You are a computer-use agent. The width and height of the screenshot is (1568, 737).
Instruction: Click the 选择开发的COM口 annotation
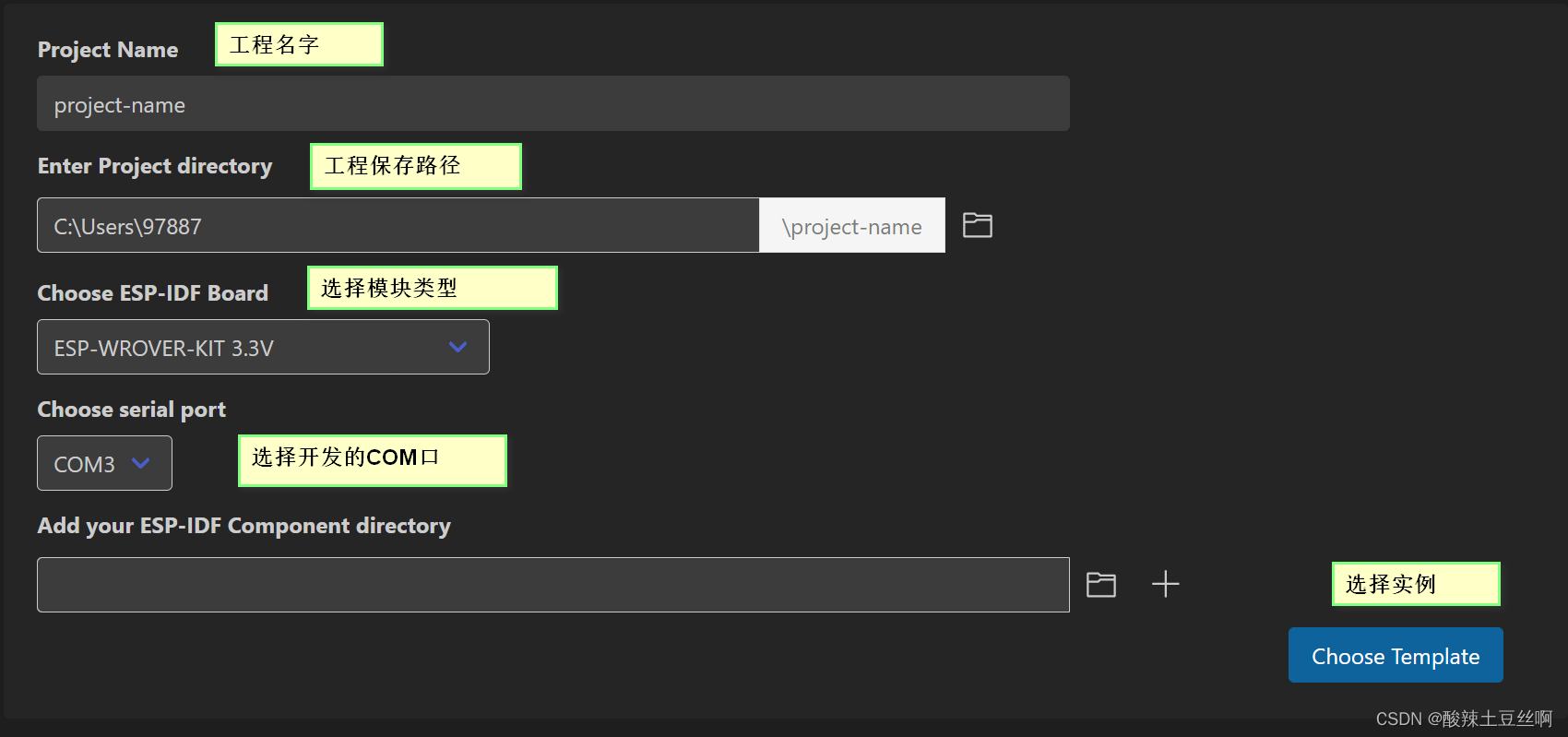pyautogui.click(x=372, y=459)
